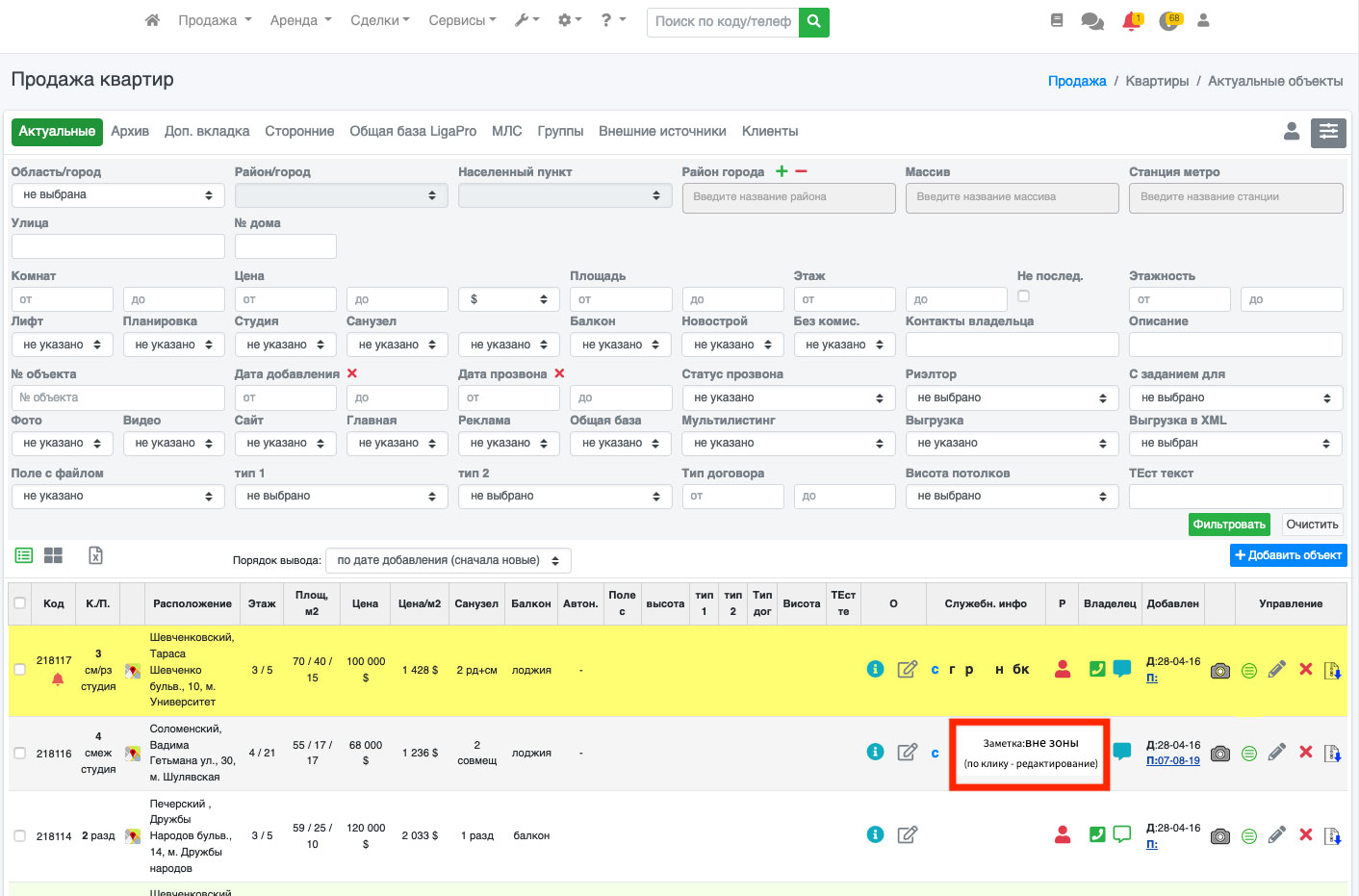Click info icon for listing 218114

pos(875,834)
